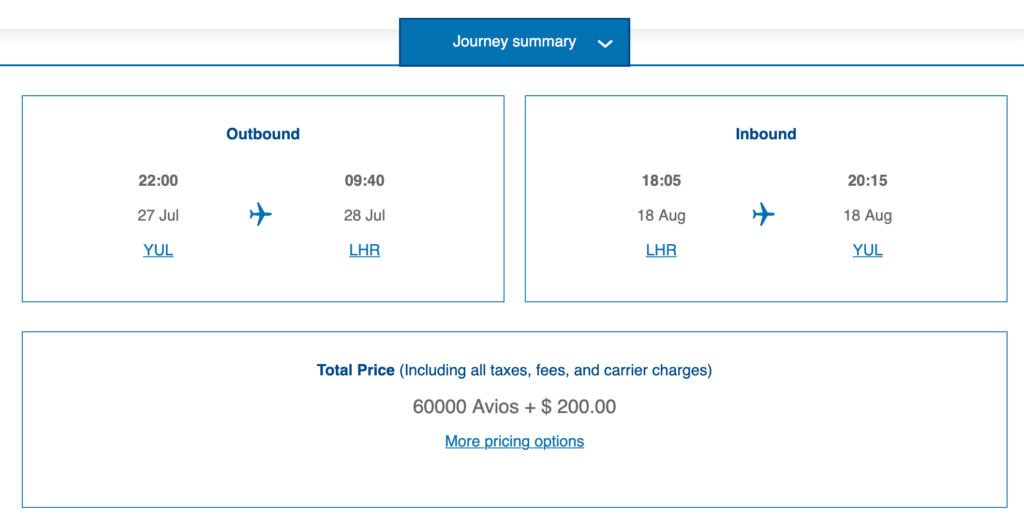The height and width of the screenshot is (519, 1024).
Task: Open the outbound YUL departure airport link
Action: point(158,250)
